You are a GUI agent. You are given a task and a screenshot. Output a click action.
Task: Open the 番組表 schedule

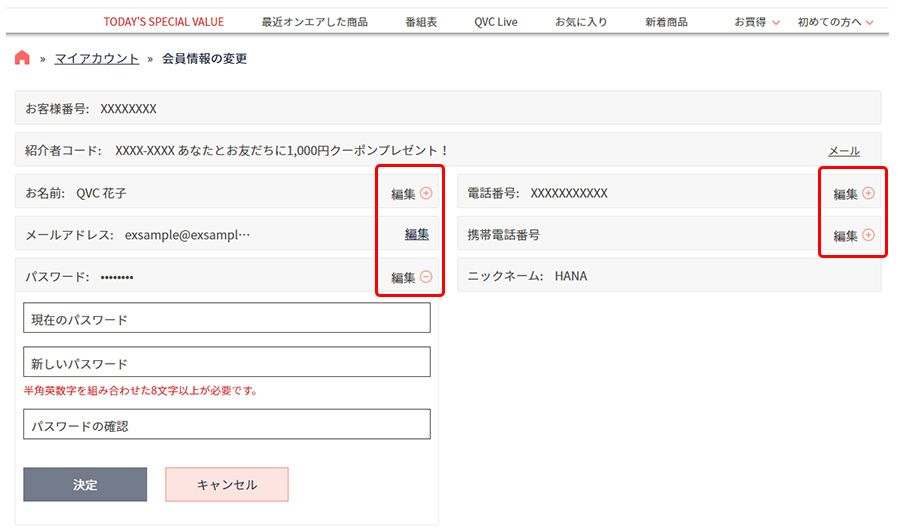click(421, 21)
